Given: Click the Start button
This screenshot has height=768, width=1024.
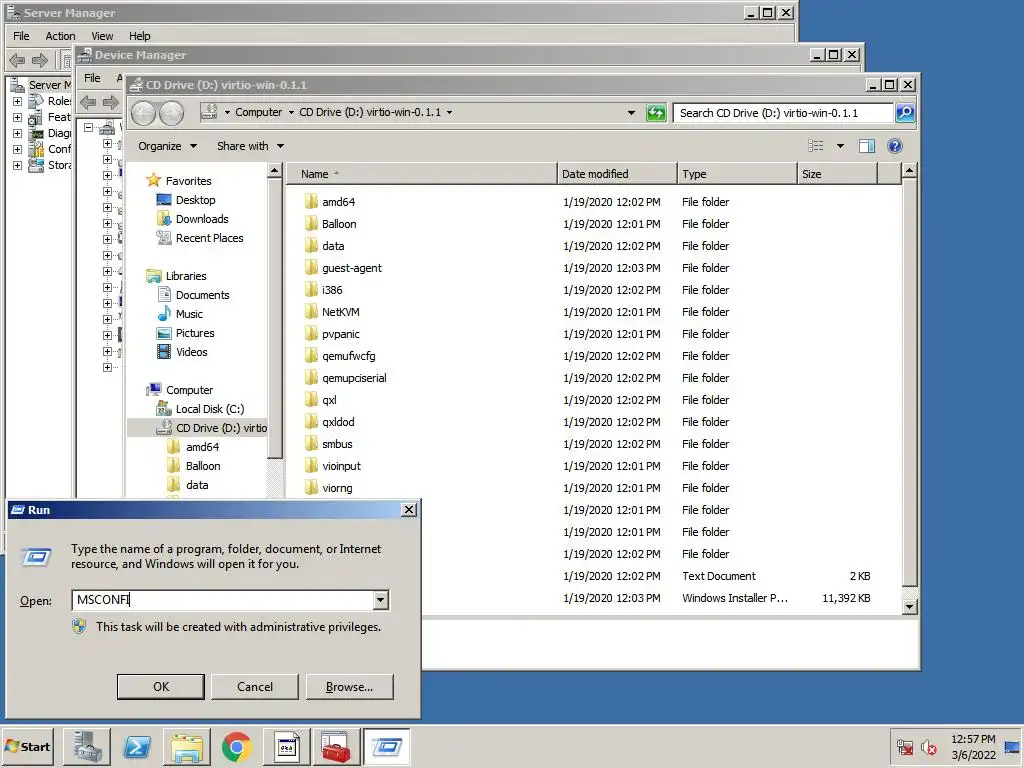Looking at the screenshot, I should tap(27, 746).
